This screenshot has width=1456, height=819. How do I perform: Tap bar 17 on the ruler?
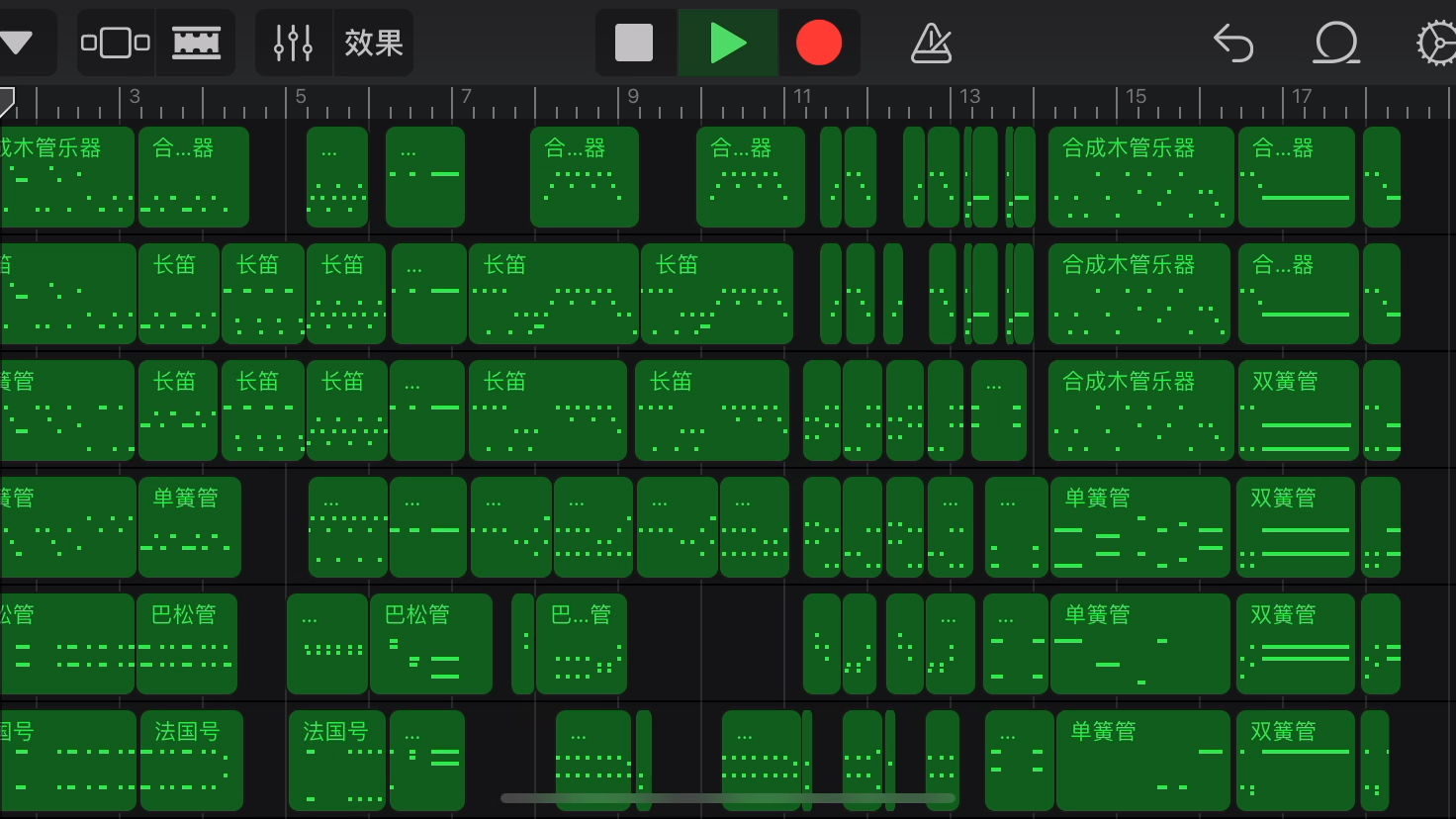1302,97
